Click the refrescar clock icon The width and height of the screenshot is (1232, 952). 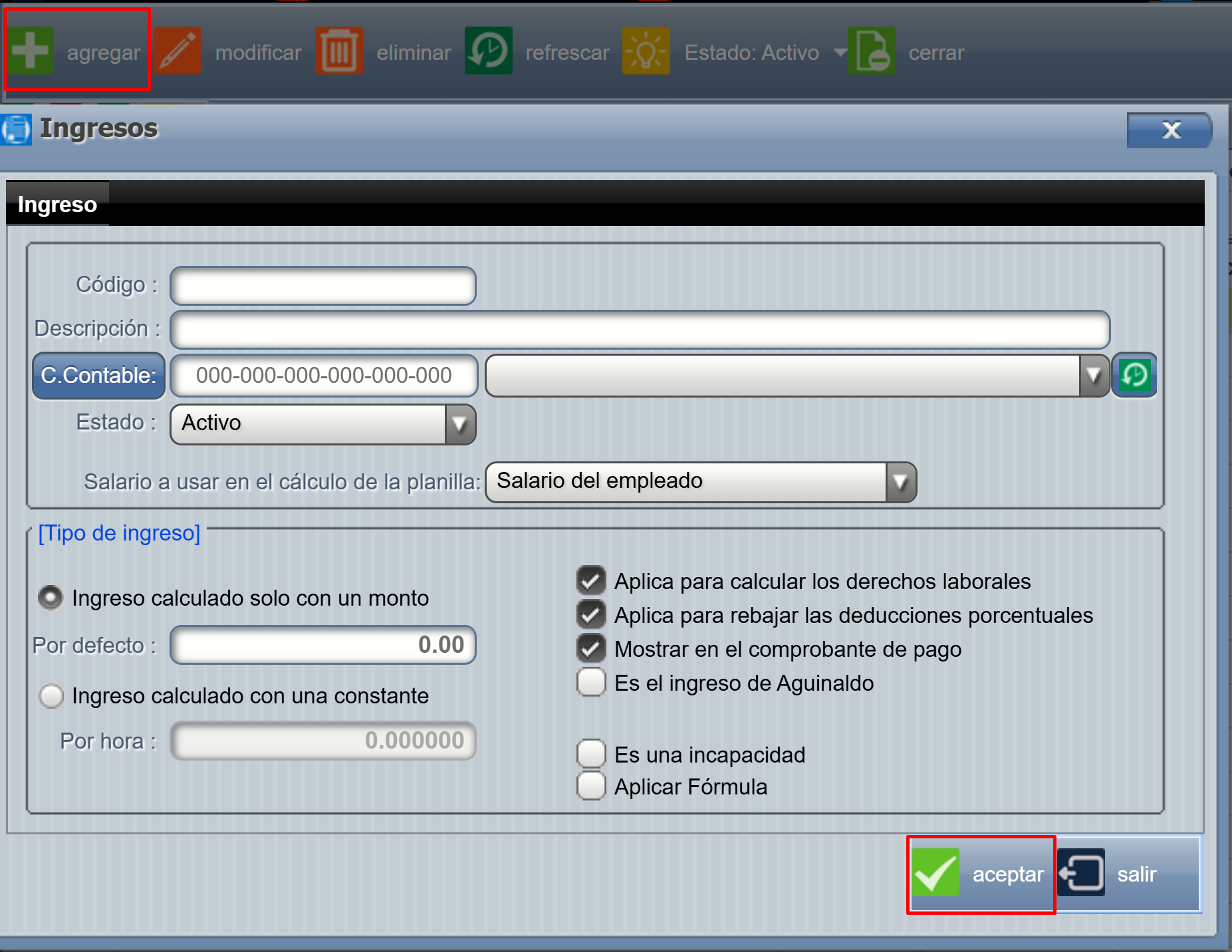point(489,51)
